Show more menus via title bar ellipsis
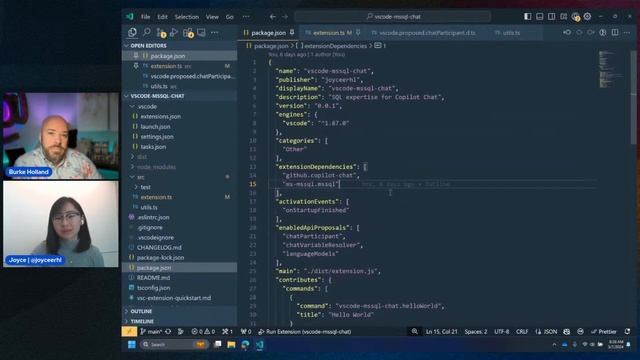 click(246, 17)
